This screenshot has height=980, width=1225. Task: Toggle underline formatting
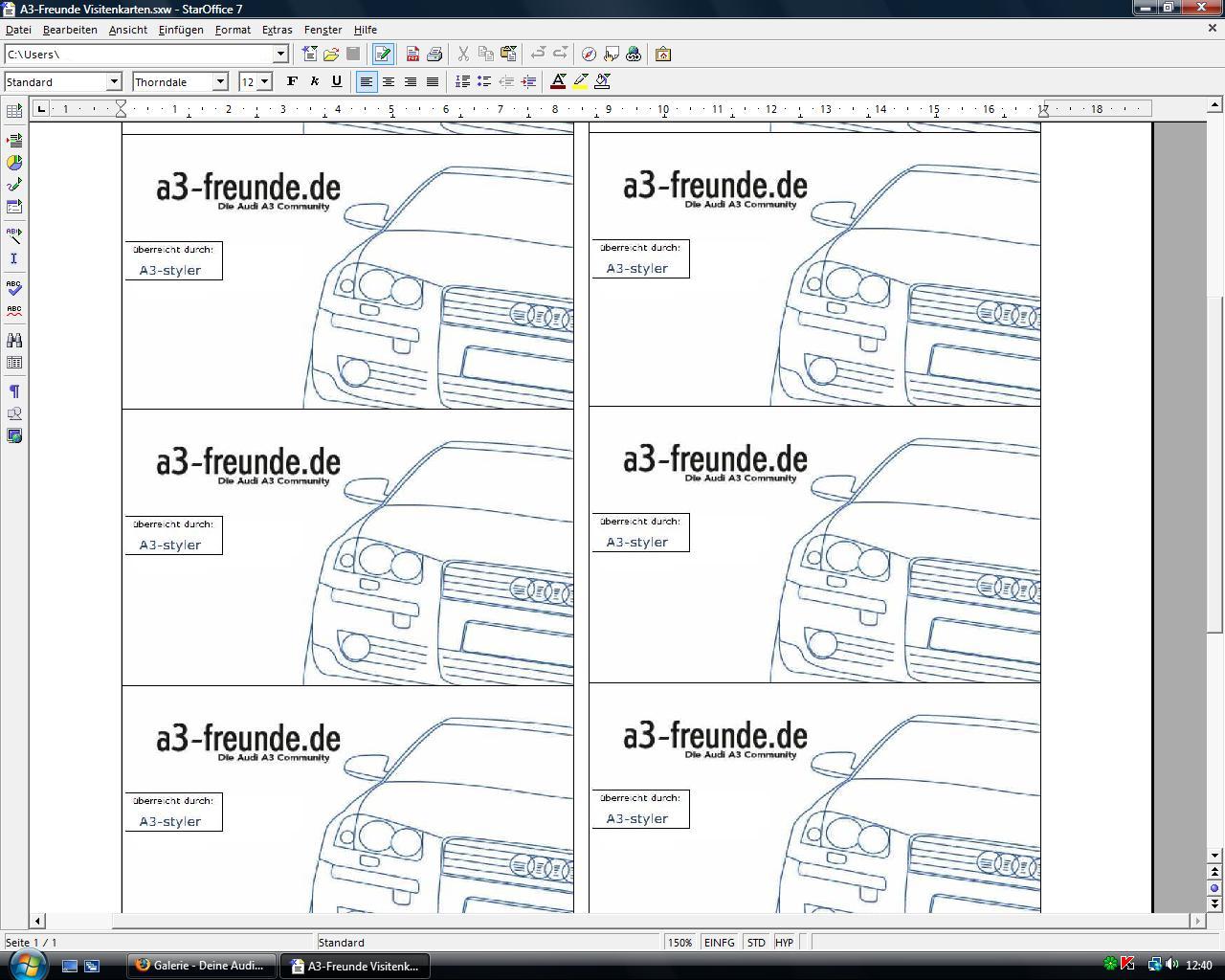[336, 82]
